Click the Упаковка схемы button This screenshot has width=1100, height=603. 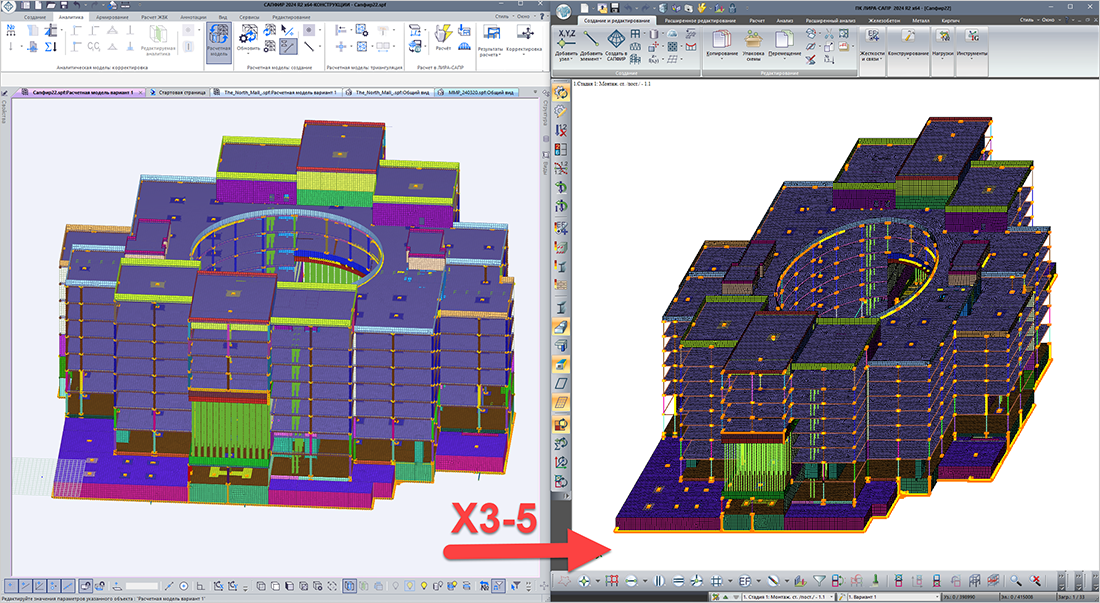click(753, 46)
